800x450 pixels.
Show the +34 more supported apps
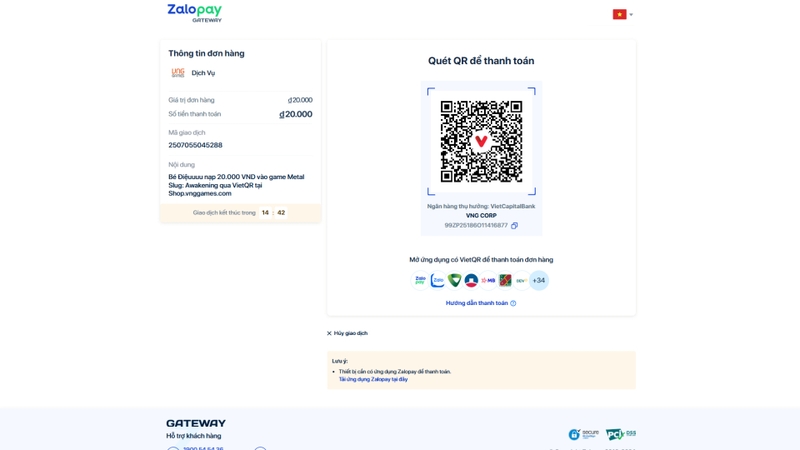click(x=539, y=280)
